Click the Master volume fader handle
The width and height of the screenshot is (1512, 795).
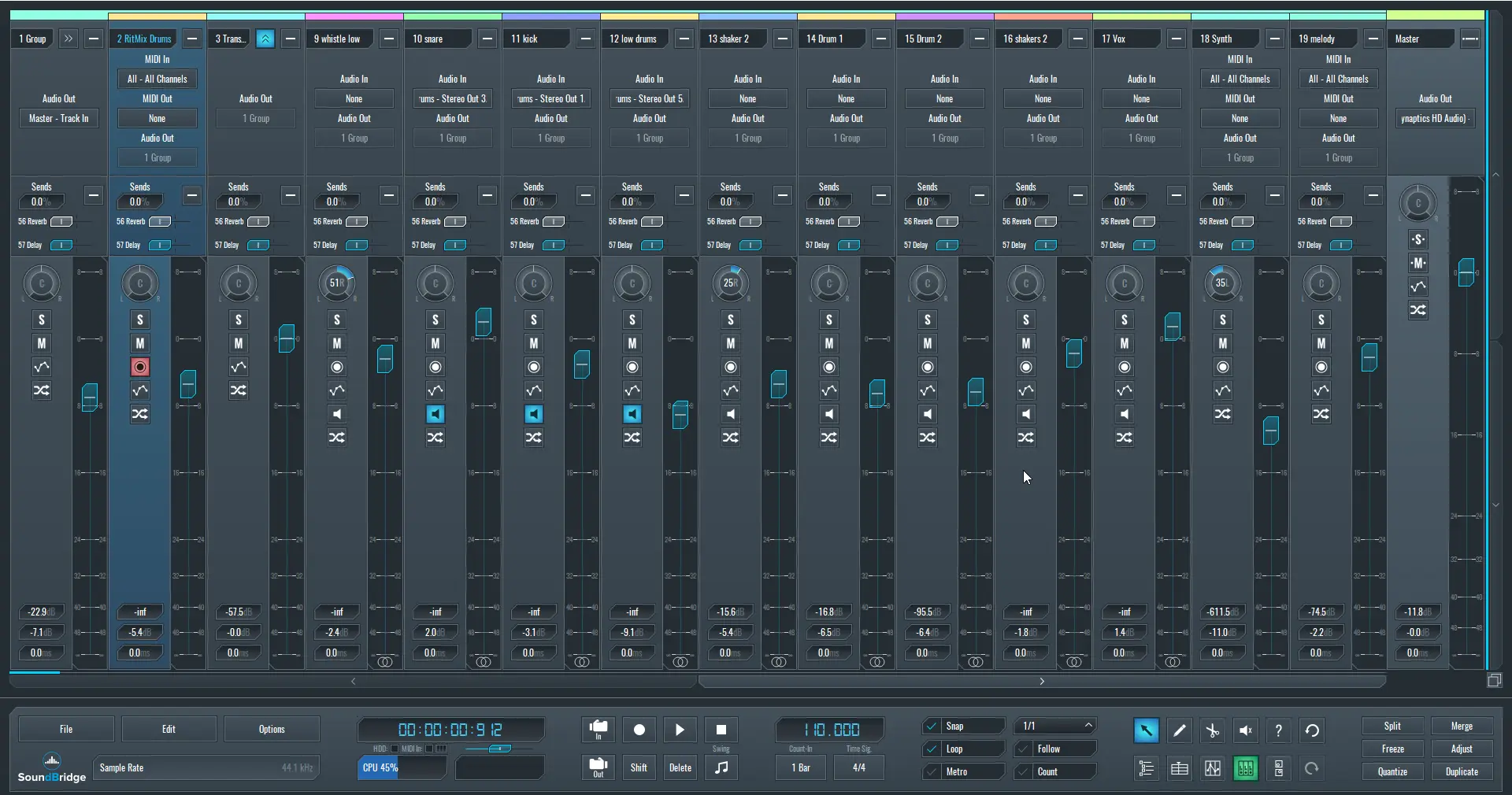[x=1466, y=272]
